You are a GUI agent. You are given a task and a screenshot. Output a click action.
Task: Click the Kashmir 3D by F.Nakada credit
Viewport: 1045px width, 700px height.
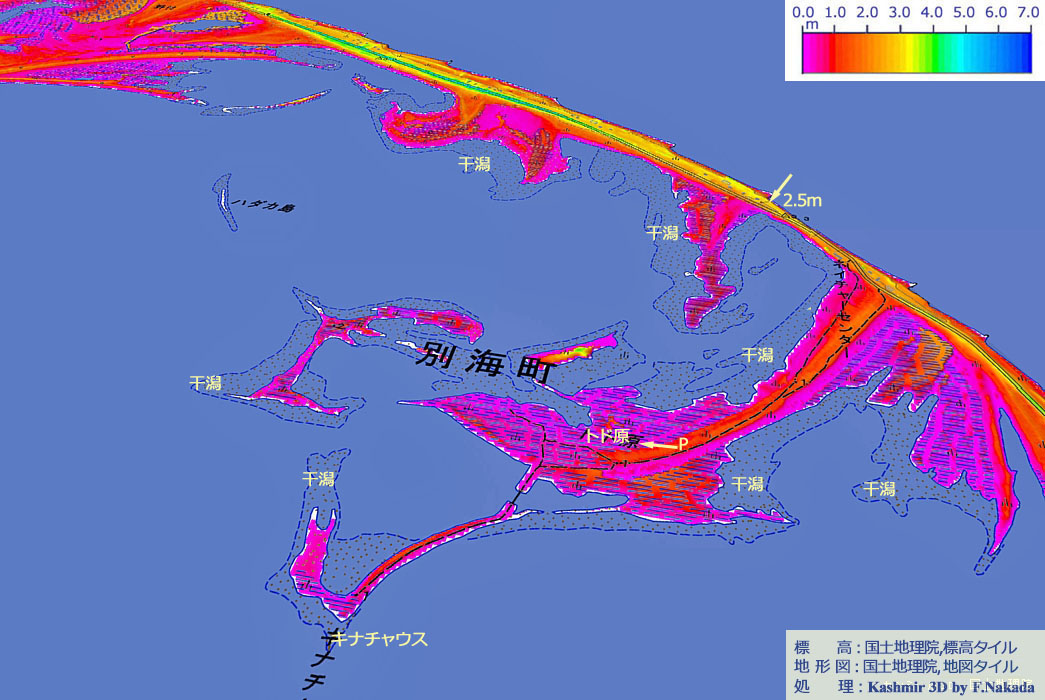point(942,687)
